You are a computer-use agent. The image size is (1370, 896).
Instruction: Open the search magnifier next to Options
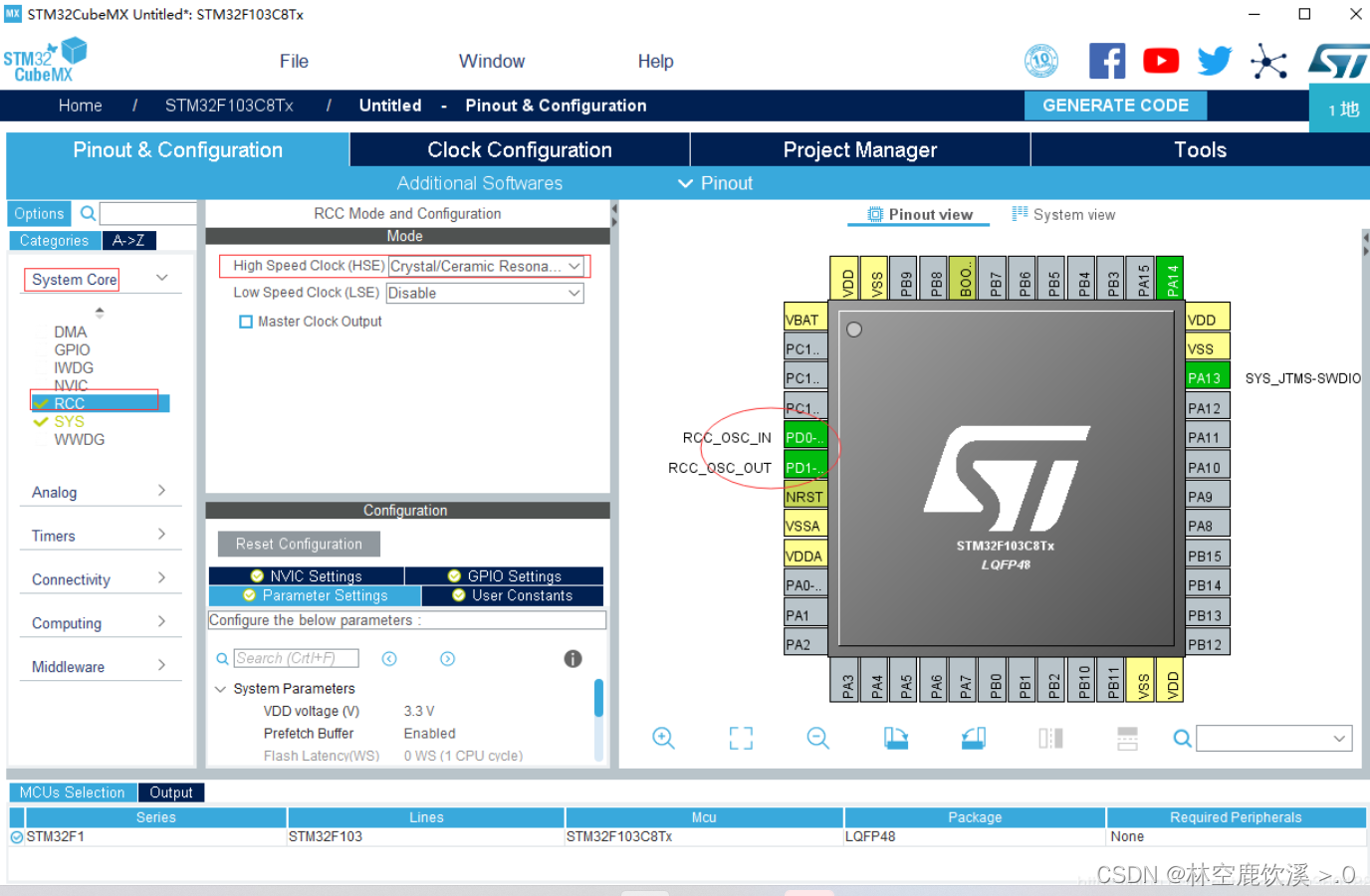tap(88, 213)
